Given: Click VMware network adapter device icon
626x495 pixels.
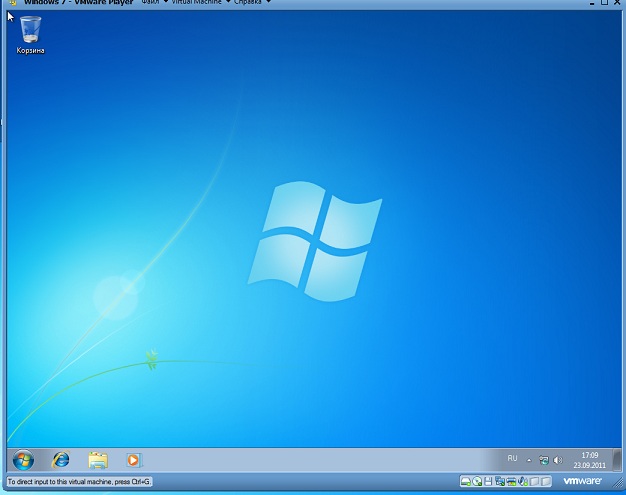Looking at the screenshot, I should 500,481.
